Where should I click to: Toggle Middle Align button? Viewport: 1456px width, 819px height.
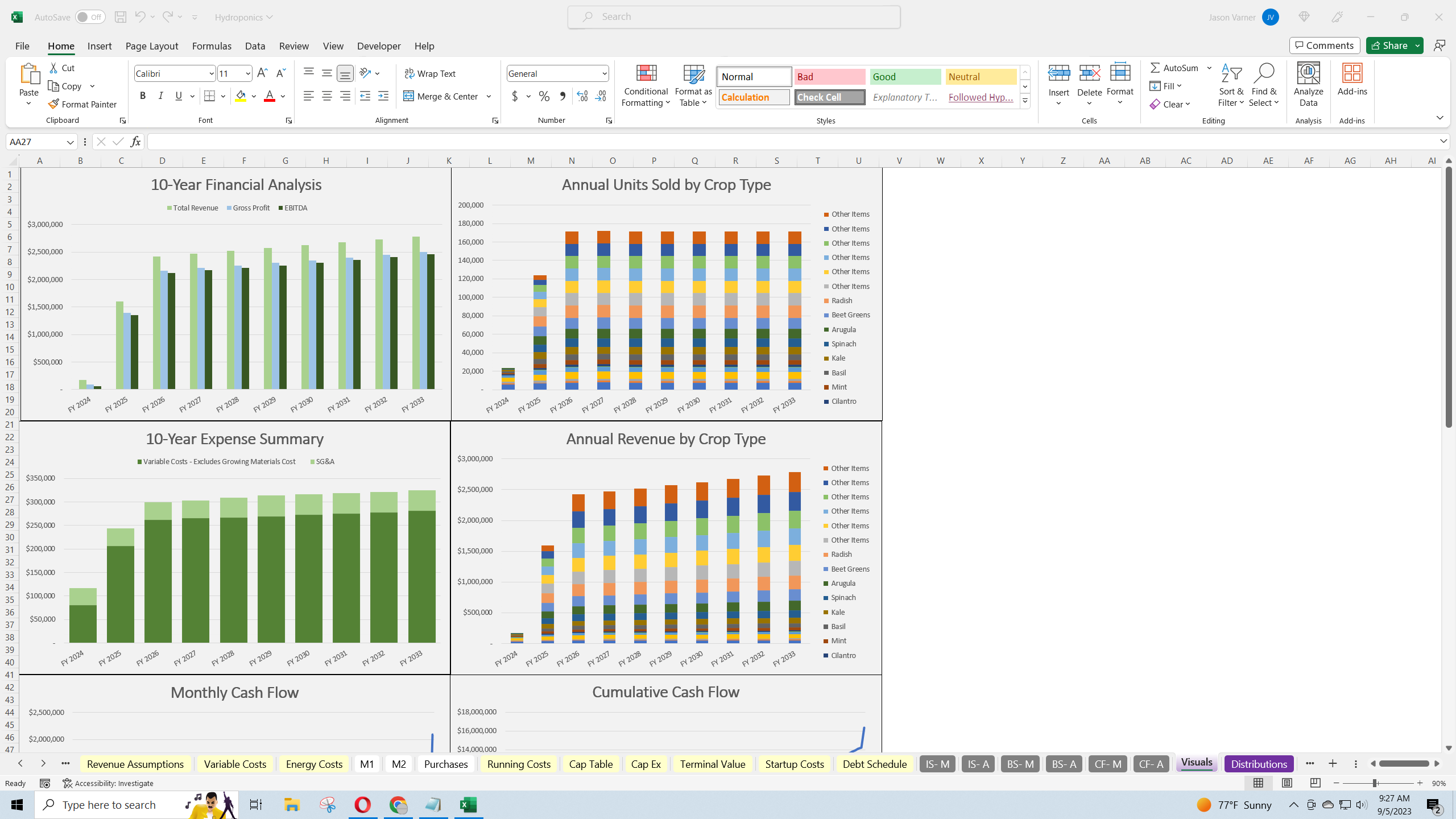(x=326, y=73)
